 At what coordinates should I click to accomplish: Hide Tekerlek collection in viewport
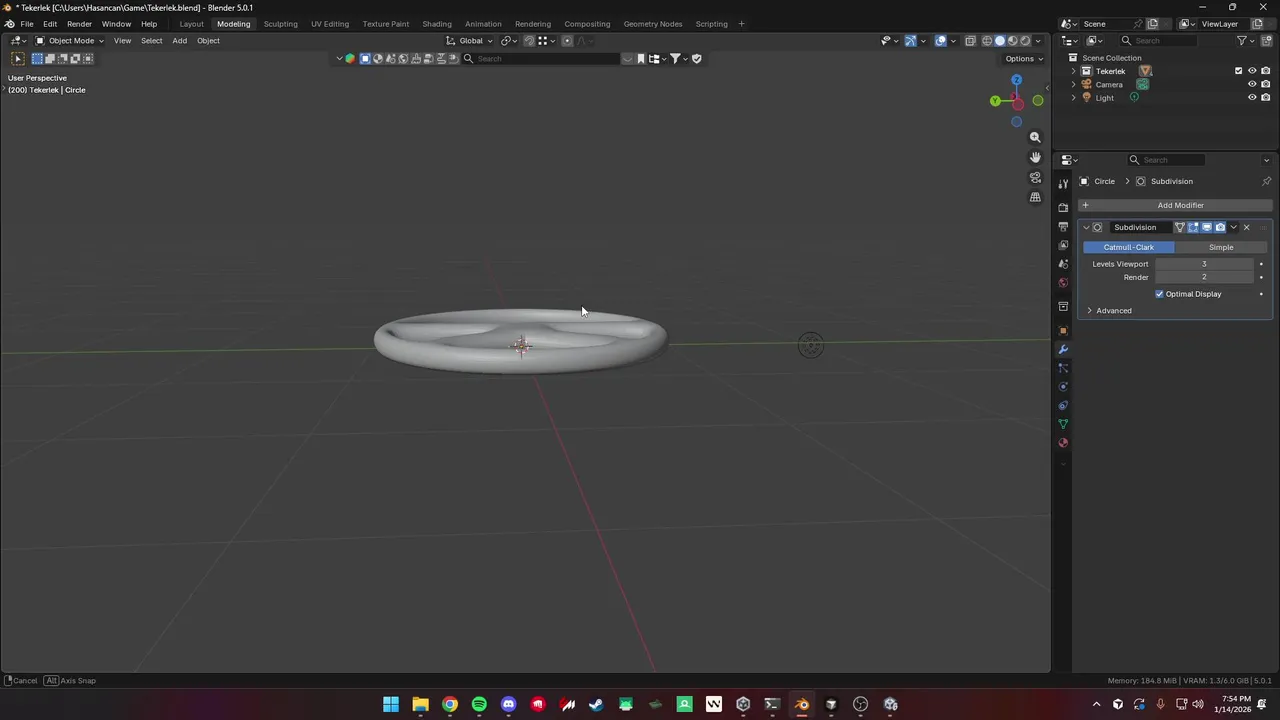[1252, 71]
